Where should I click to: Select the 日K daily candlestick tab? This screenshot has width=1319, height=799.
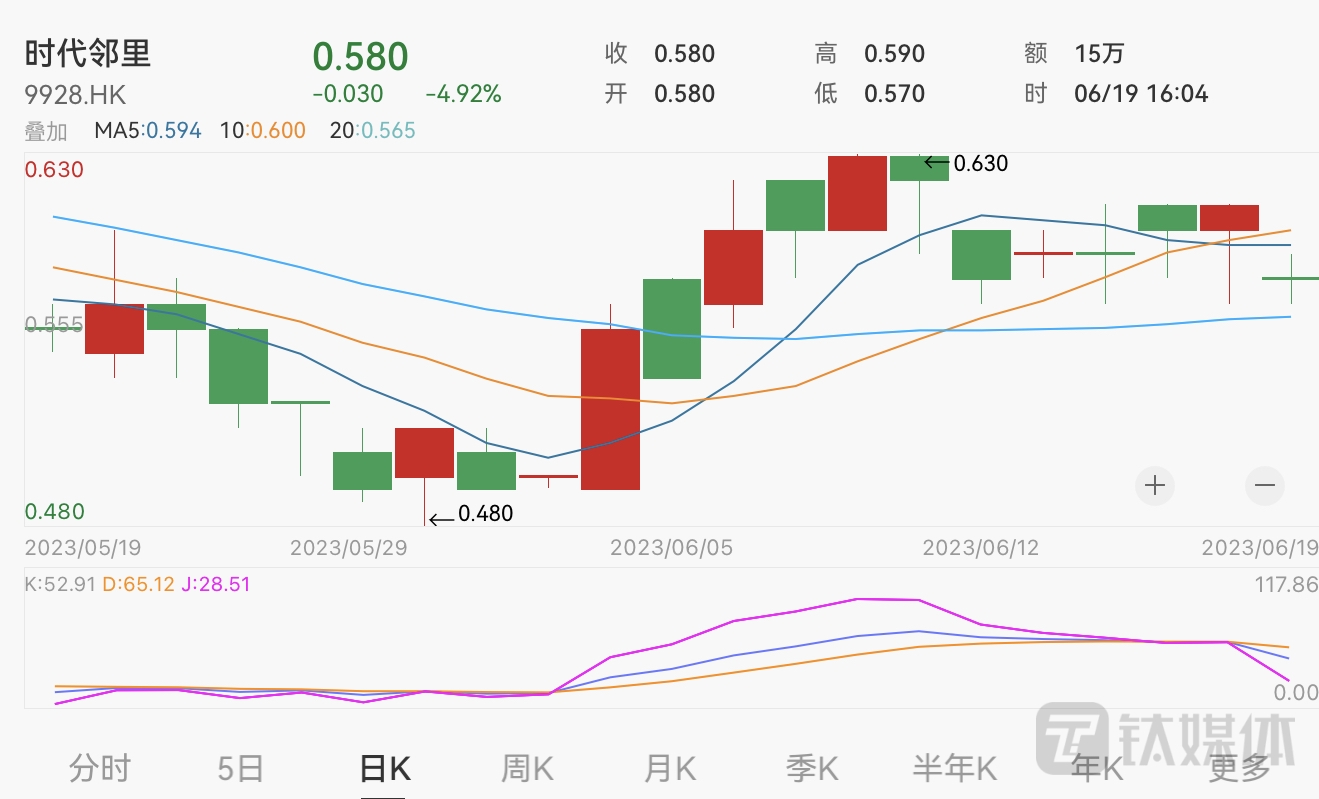pos(384,768)
